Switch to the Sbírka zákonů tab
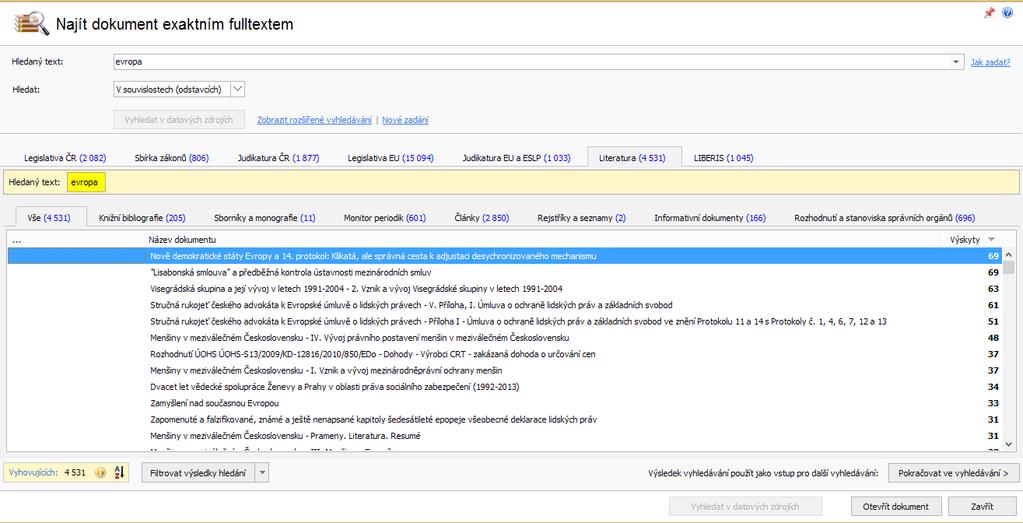The image size is (1023, 523). [172, 158]
